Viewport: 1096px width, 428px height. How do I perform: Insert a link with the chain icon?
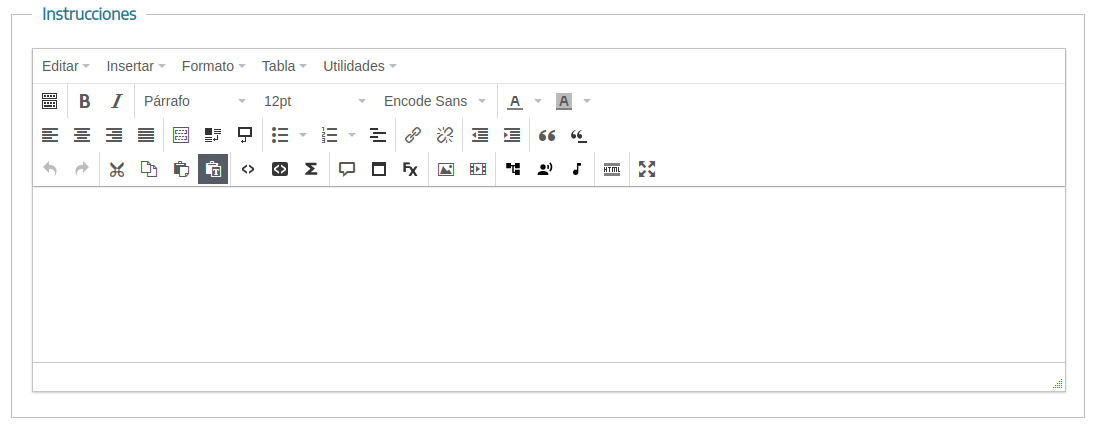(413, 135)
